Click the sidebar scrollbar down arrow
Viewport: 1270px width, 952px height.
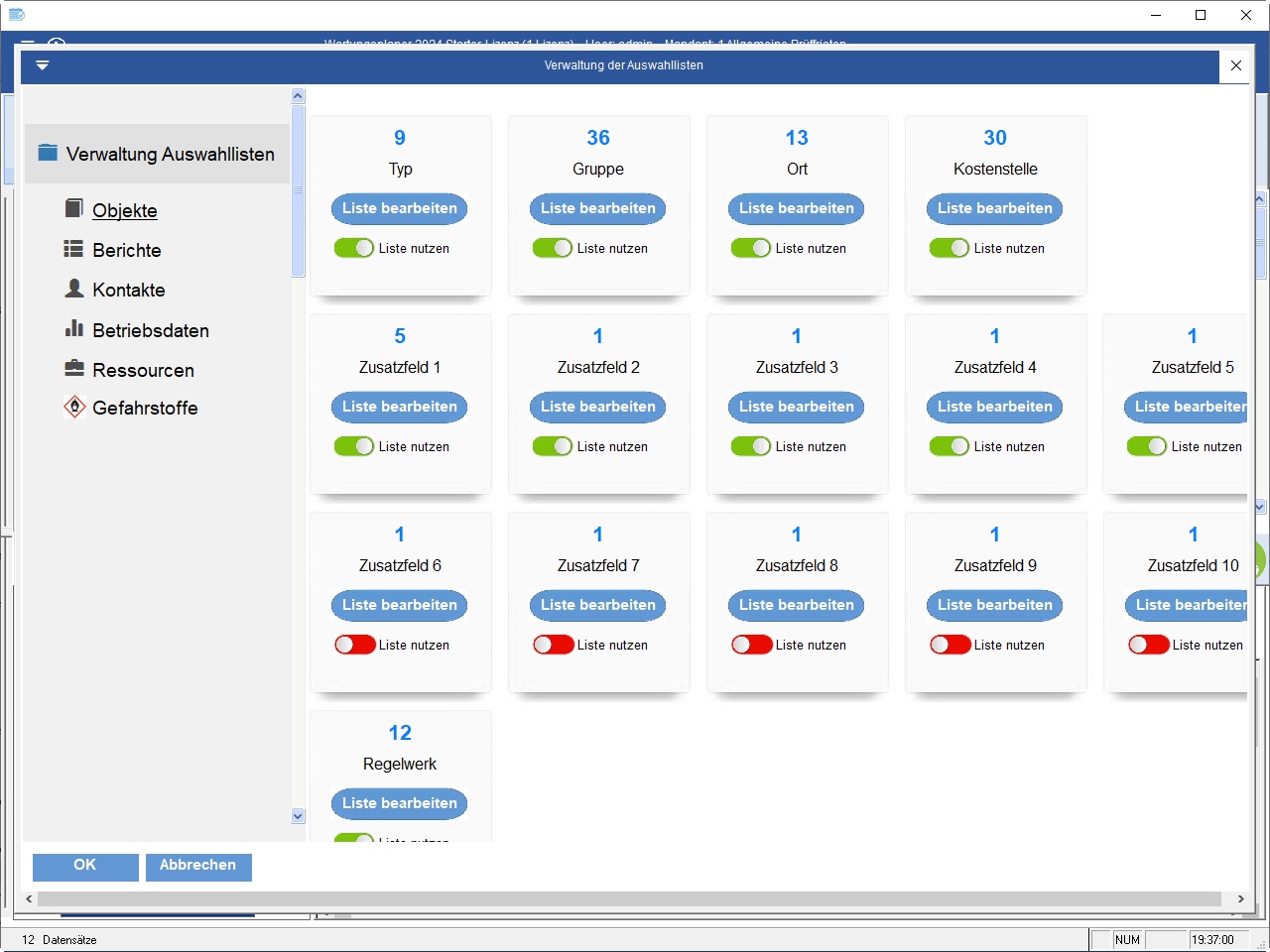coord(298,816)
